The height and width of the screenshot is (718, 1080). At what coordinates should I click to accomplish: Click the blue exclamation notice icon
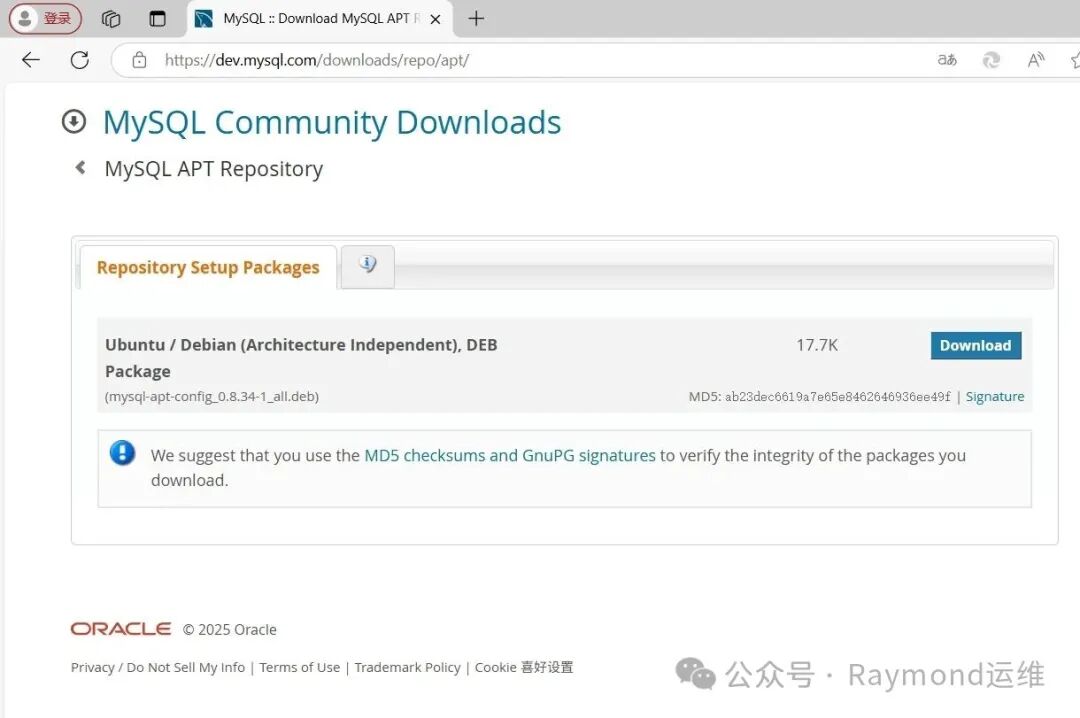123,453
